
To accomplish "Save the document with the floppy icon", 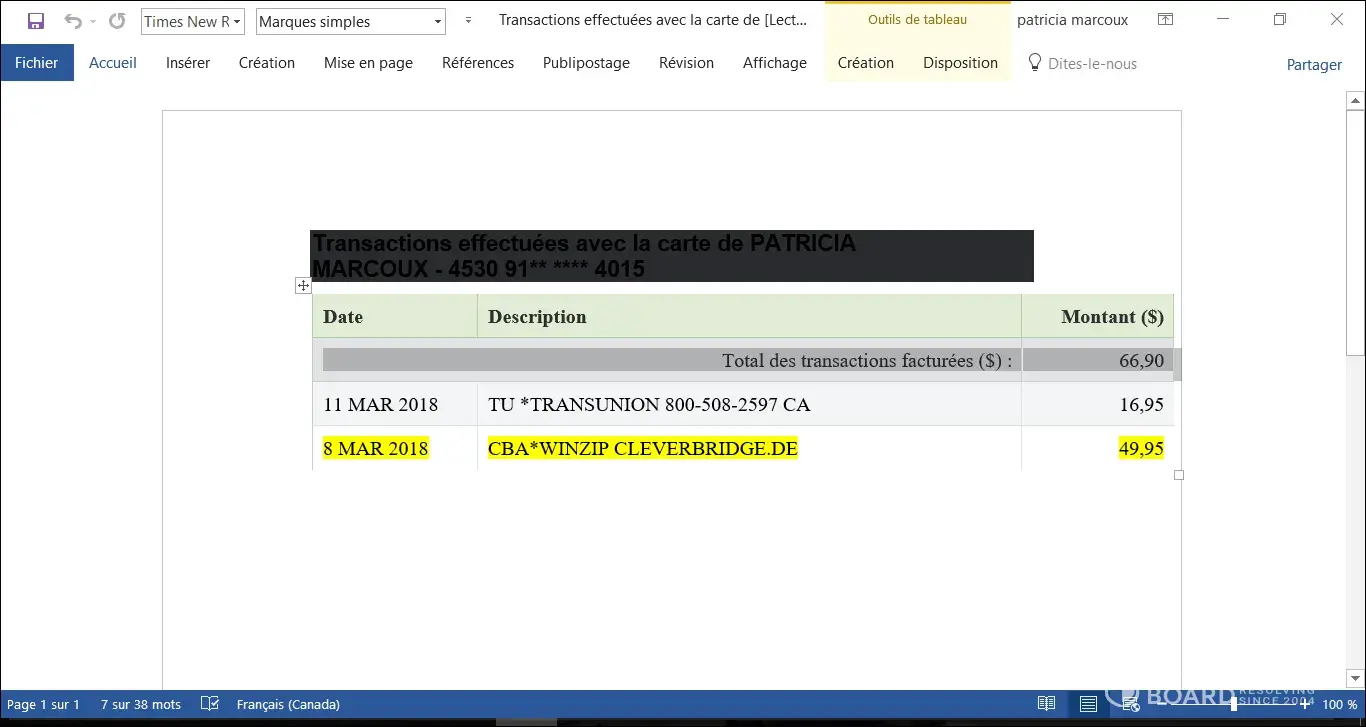I will pos(36,21).
